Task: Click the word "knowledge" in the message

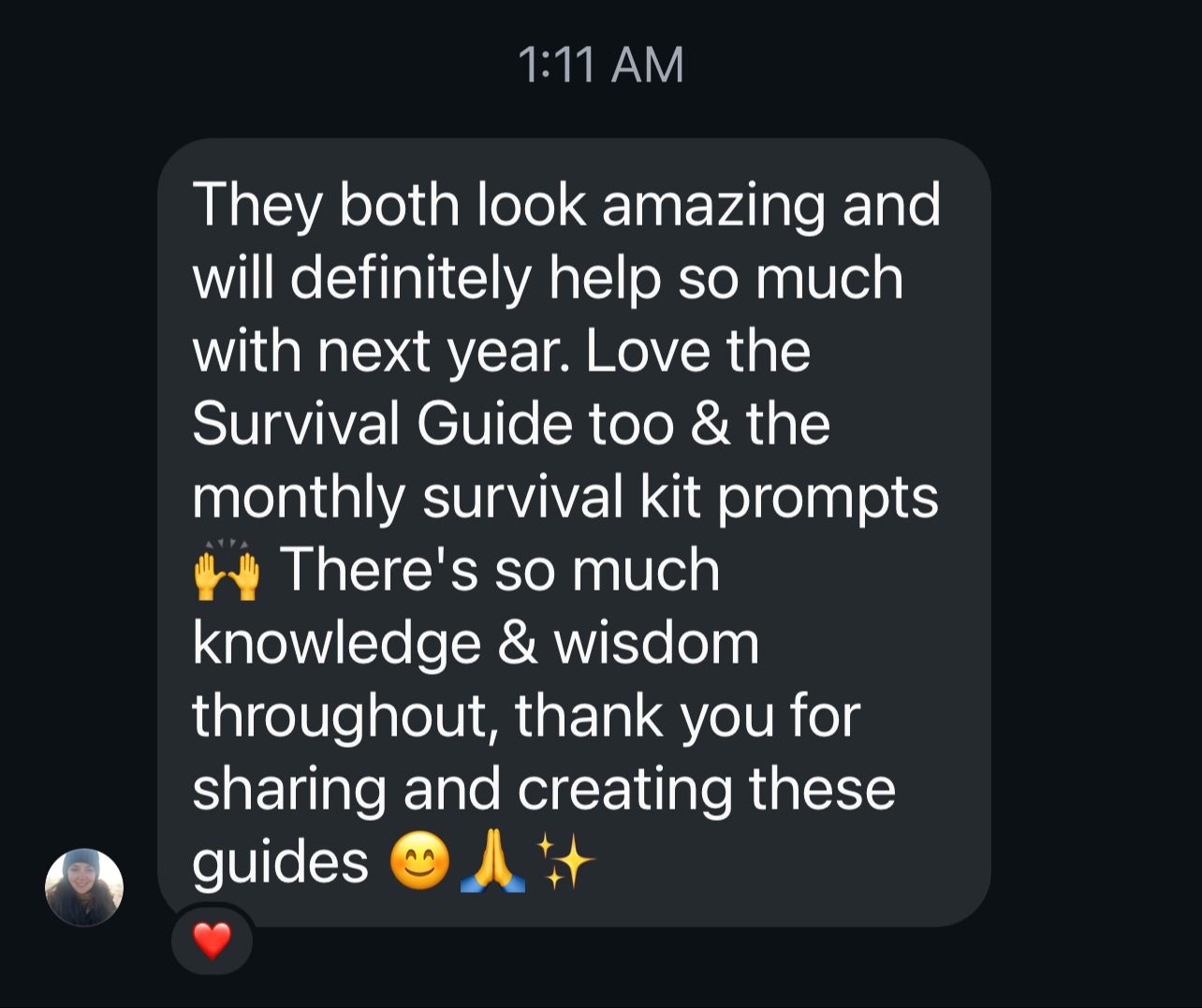Action: point(335,645)
